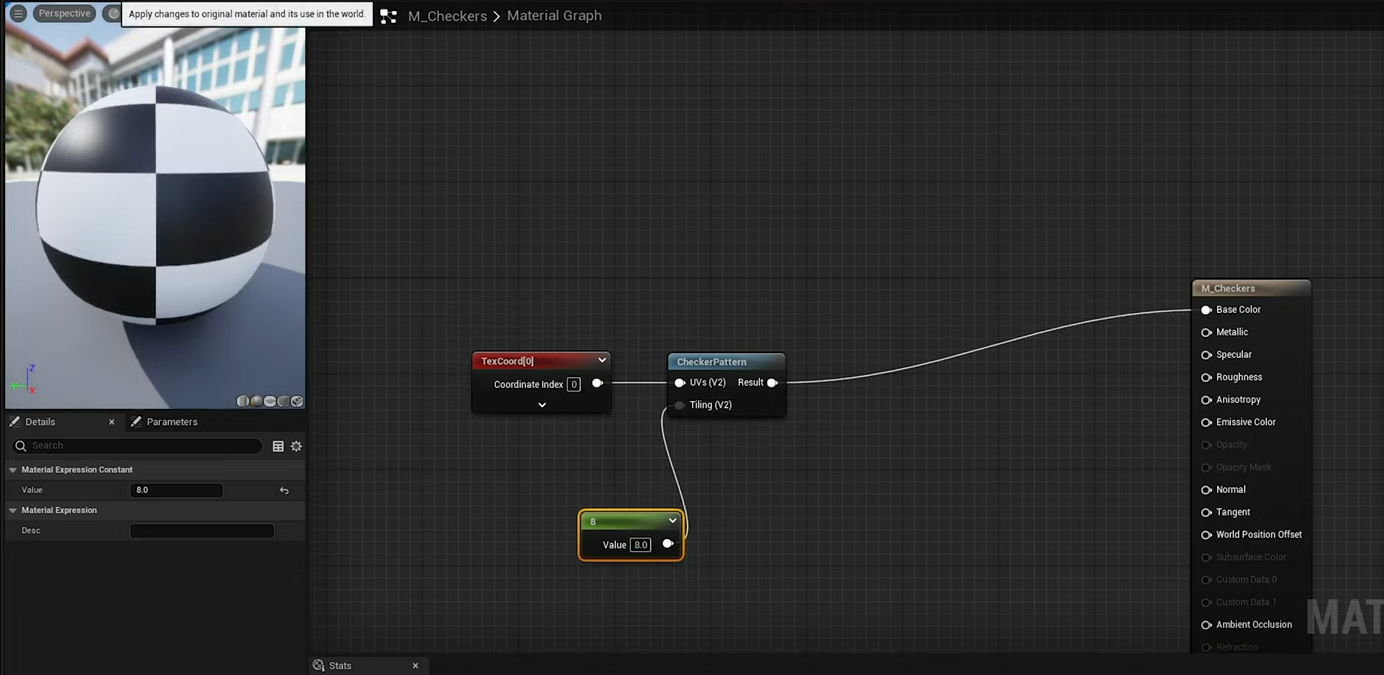
Task: Reset Value to default with arrow
Action: (x=284, y=490)
